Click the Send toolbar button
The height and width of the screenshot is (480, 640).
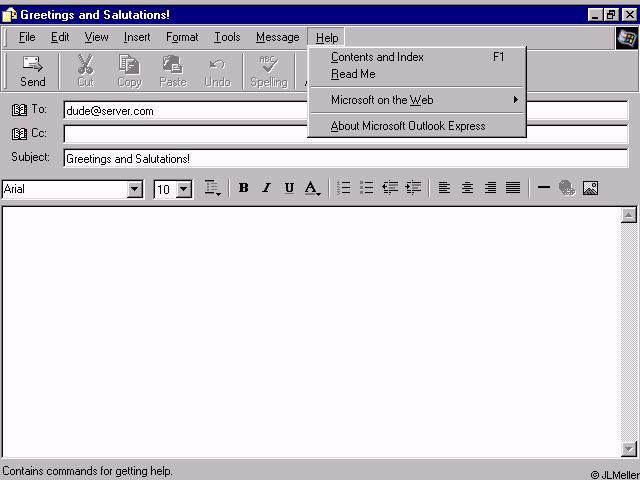[x=33, y=71]
